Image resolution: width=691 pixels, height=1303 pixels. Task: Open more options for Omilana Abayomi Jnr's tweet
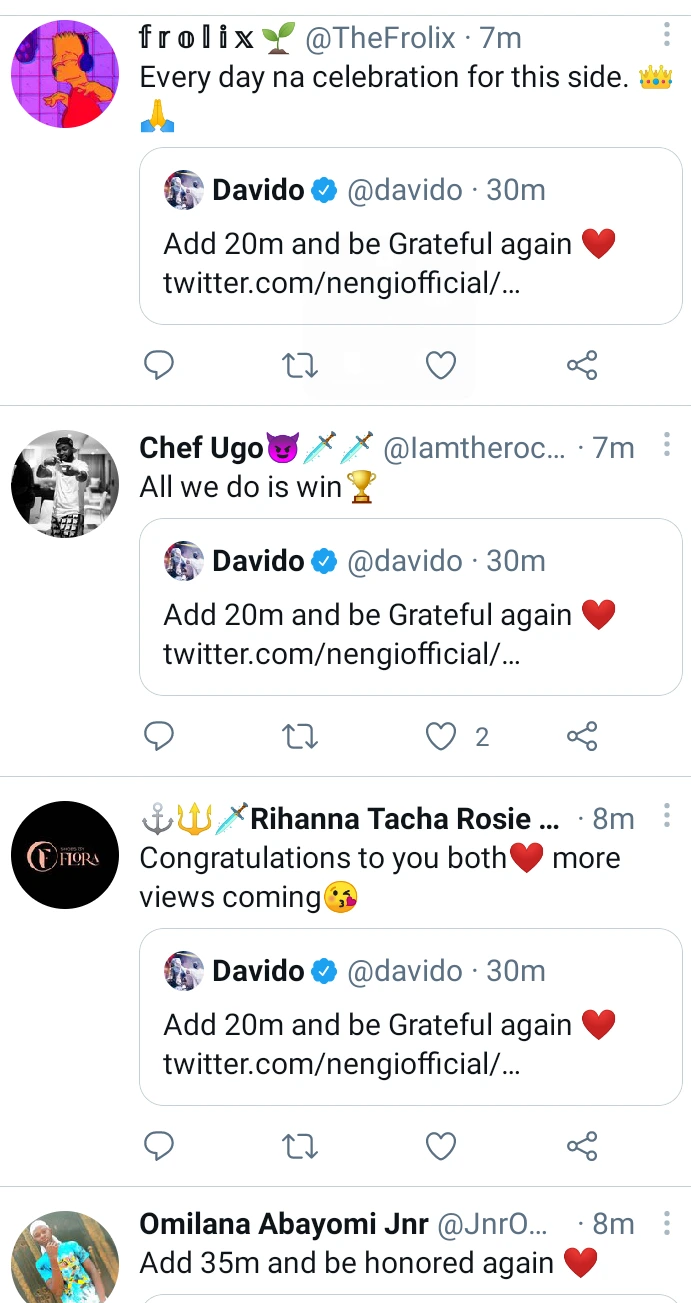tap(667, 1222)
